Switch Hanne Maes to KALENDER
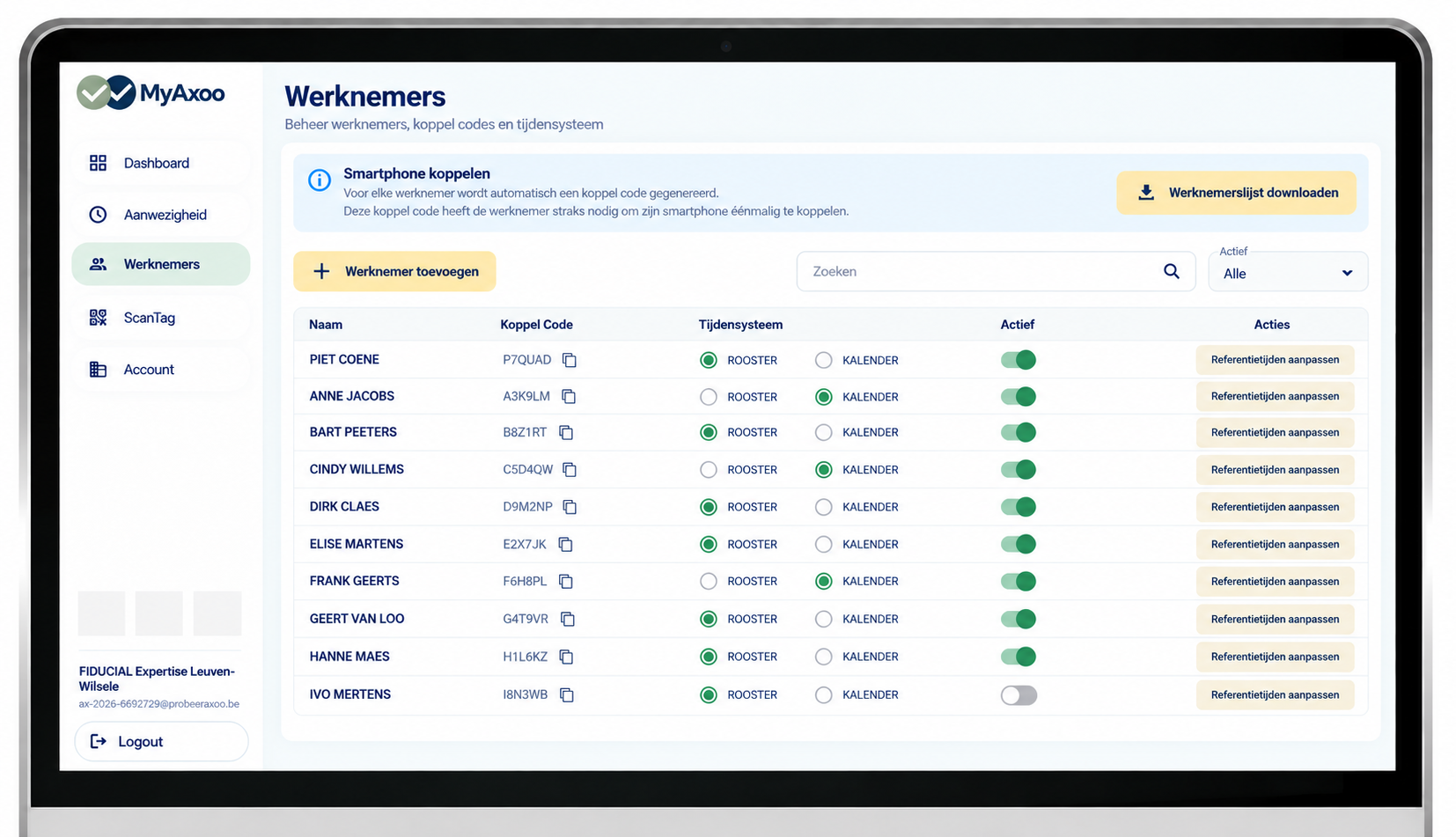Image resolution: width=1456 pixels, height=837 pixels. (823, 657)
